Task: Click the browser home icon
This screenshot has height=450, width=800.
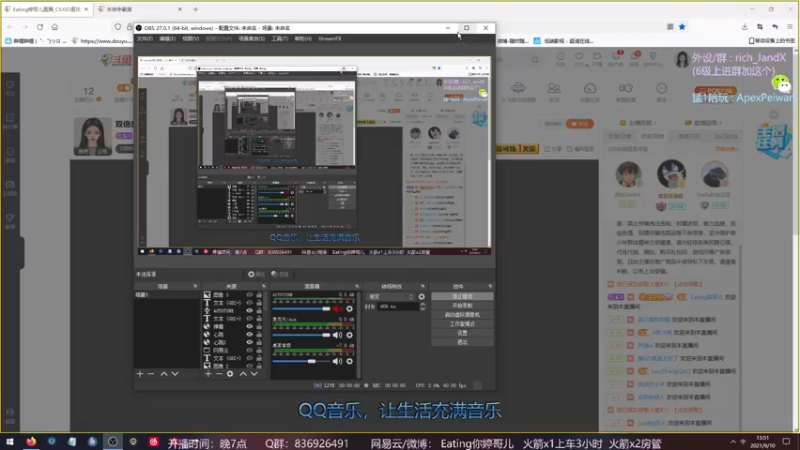Action: (x=55, y=27)
